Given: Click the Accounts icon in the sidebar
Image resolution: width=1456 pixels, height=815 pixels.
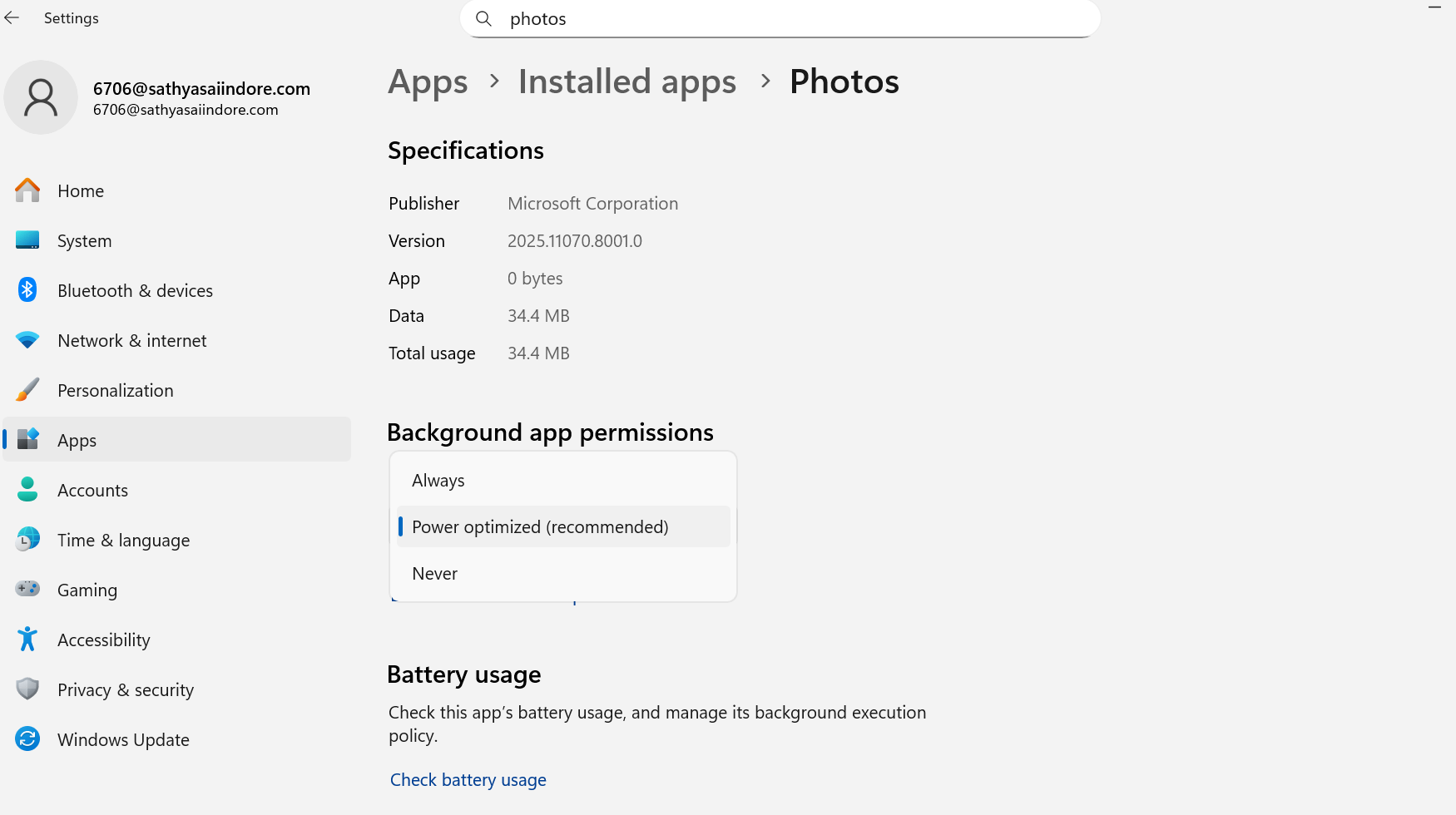Looking at the screenshot, I should [27, 490].
